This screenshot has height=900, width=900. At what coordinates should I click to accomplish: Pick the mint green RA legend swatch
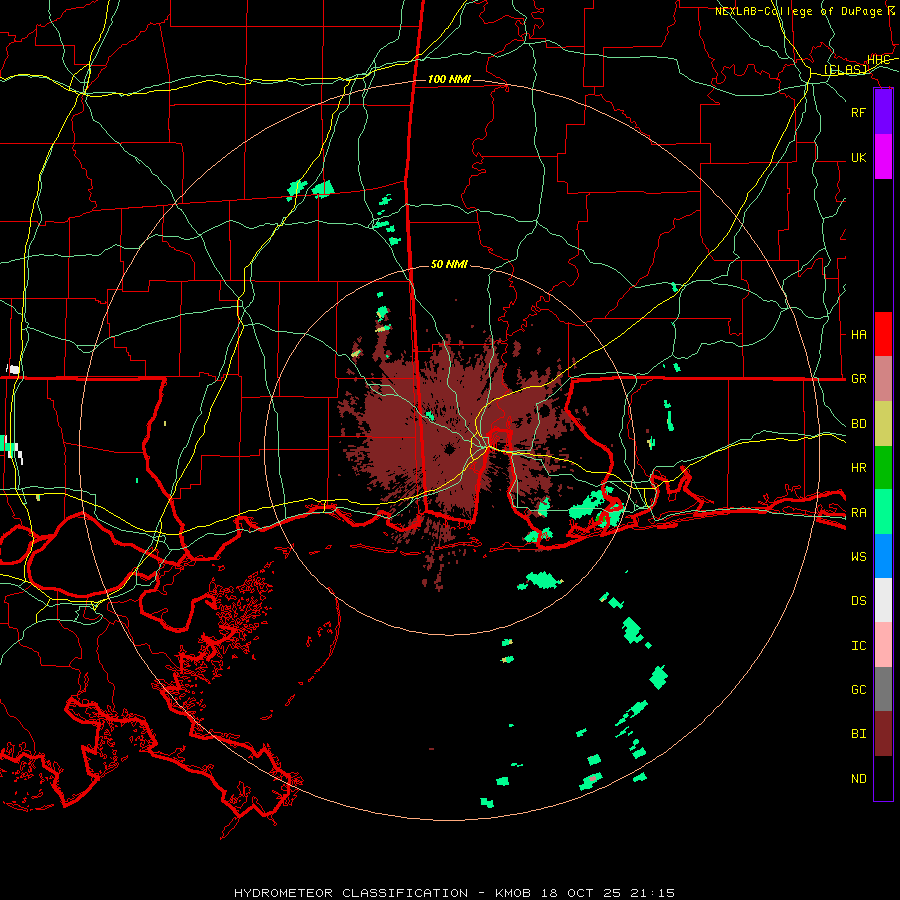coord(883,512)
